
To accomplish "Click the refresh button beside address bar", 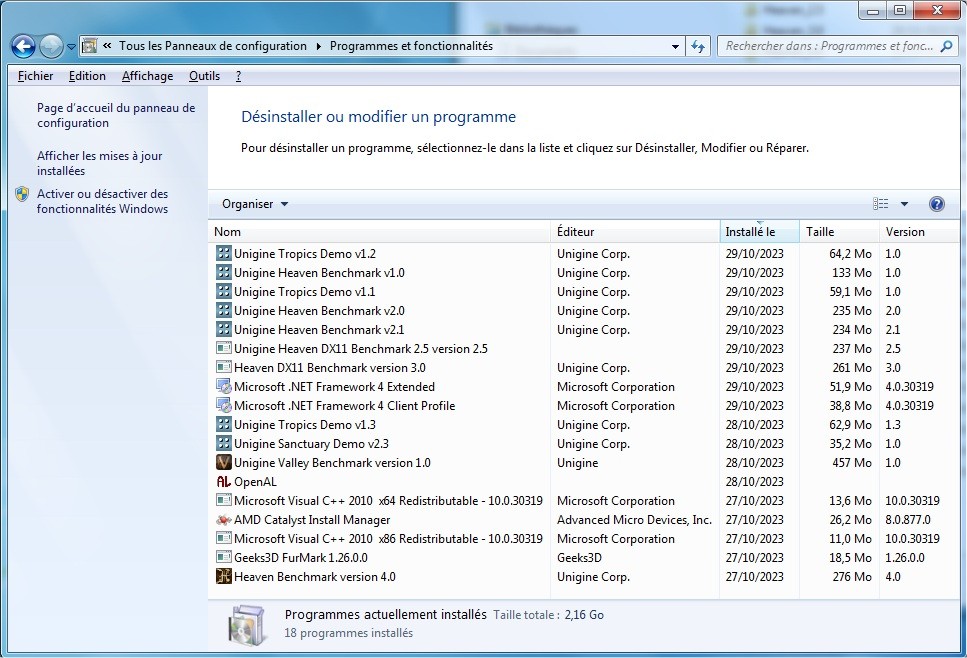I will [698, 46].
